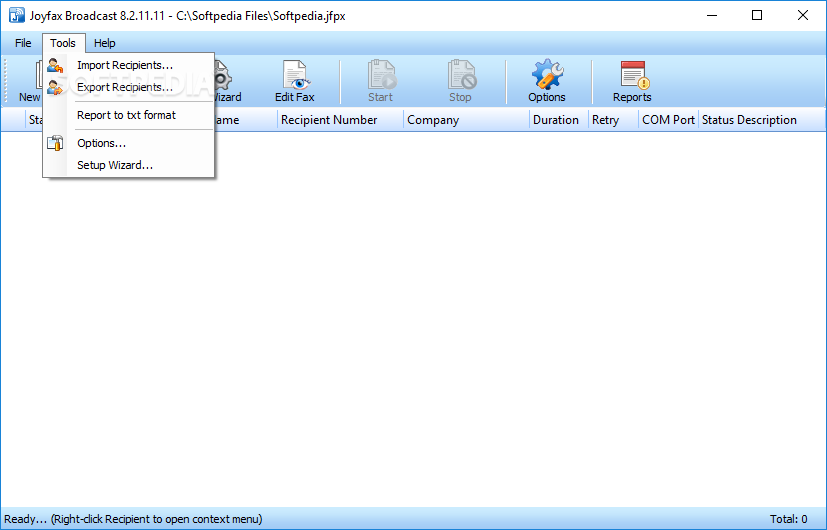Click the Export Recipients menu icon
Screen dimensions: 827x530
(x=55, y=87)
